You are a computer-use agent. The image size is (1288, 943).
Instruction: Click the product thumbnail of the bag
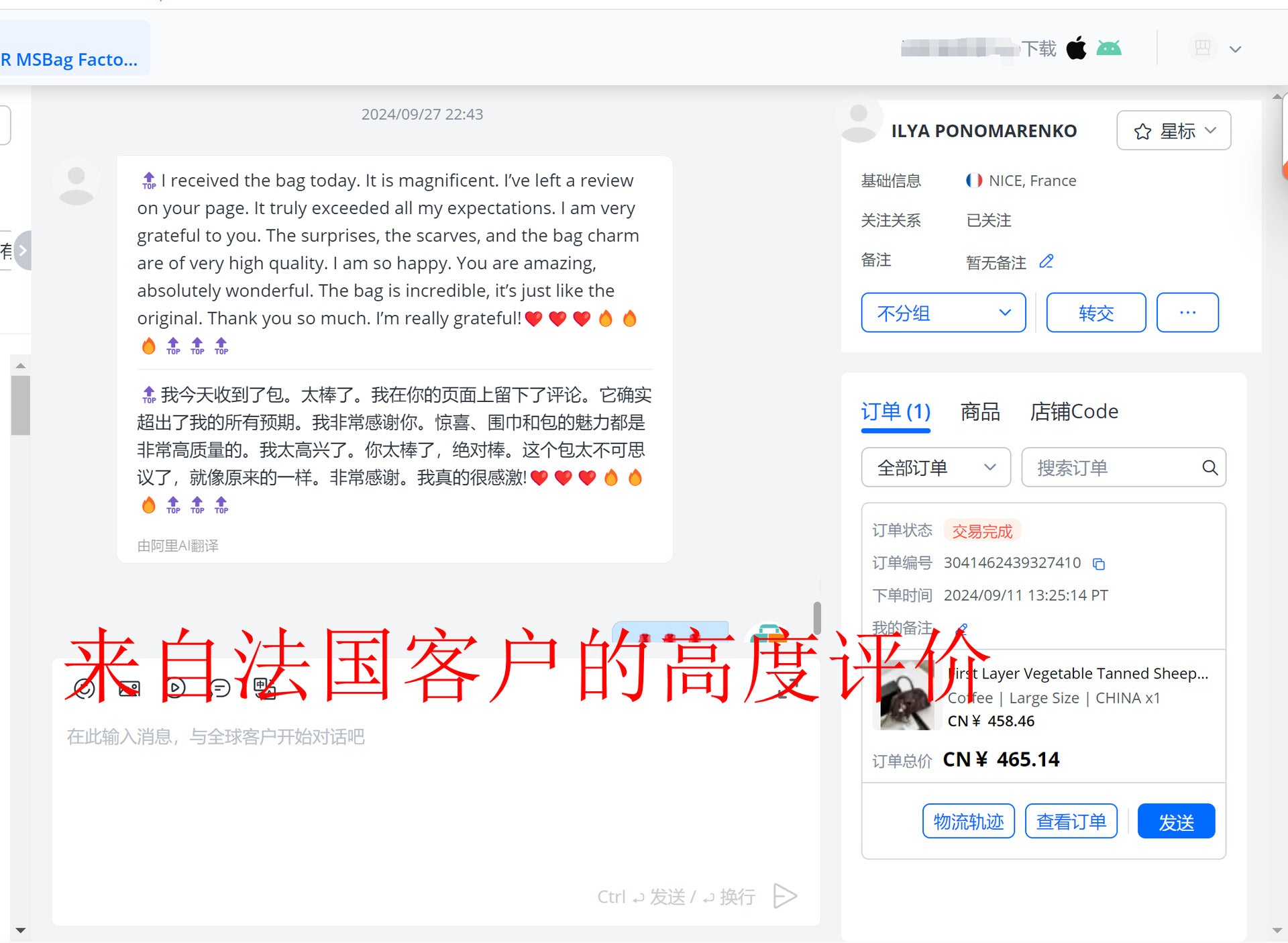[906, 697]
